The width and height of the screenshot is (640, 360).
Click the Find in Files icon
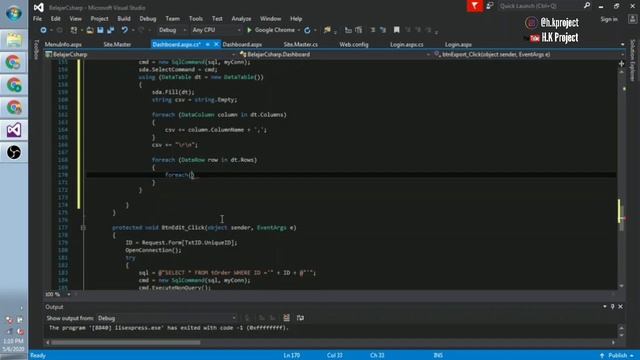point(327,30)
